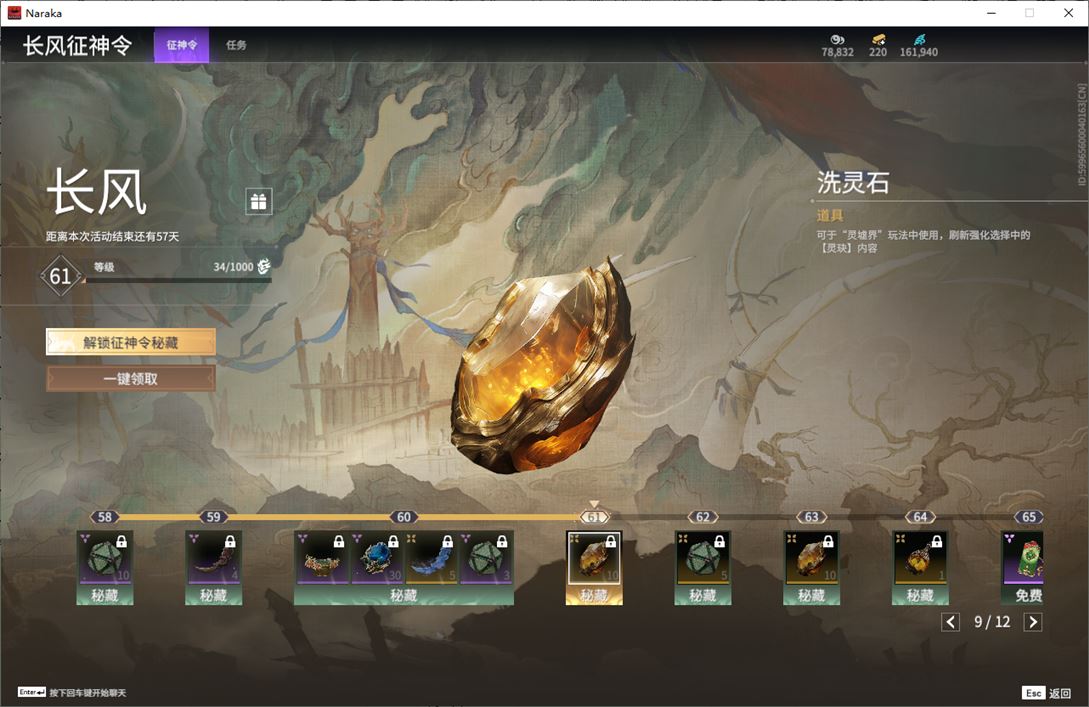The width and height of the screenshot is (1089, 707).
Task: Click the 距离本次活动结束还有57天 countdown text
Action: tap(113, 236)
